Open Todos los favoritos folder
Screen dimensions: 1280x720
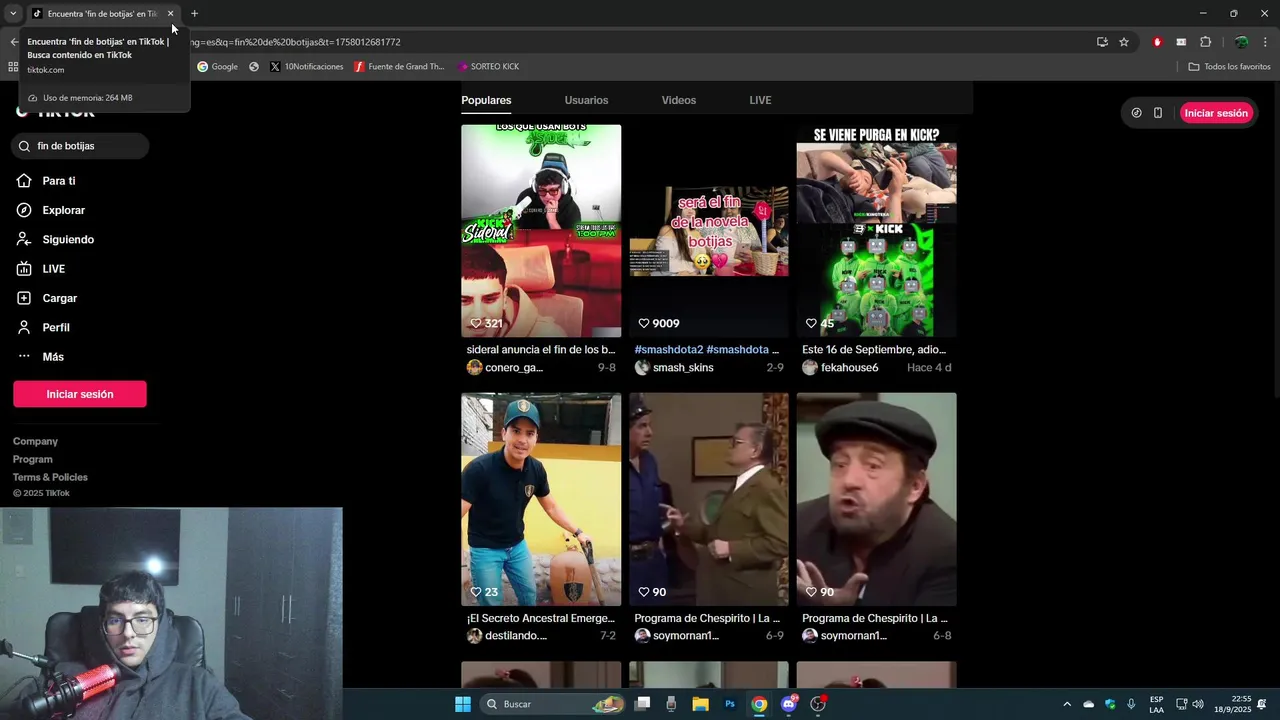1229,67
